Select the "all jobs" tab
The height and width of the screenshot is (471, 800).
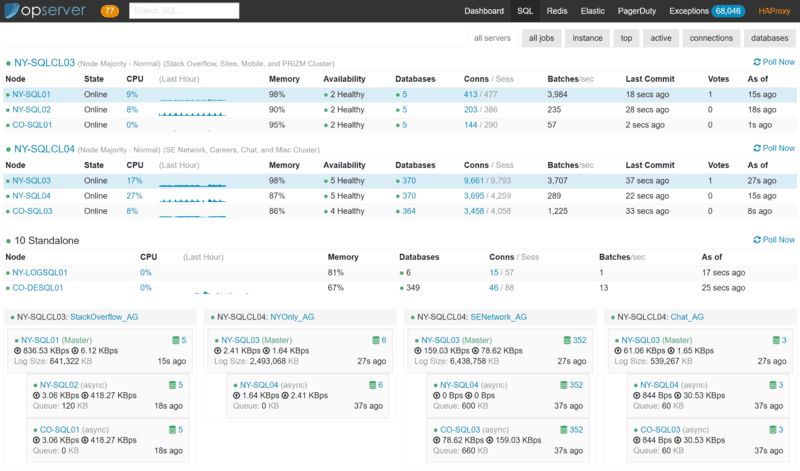click(539, 38)
